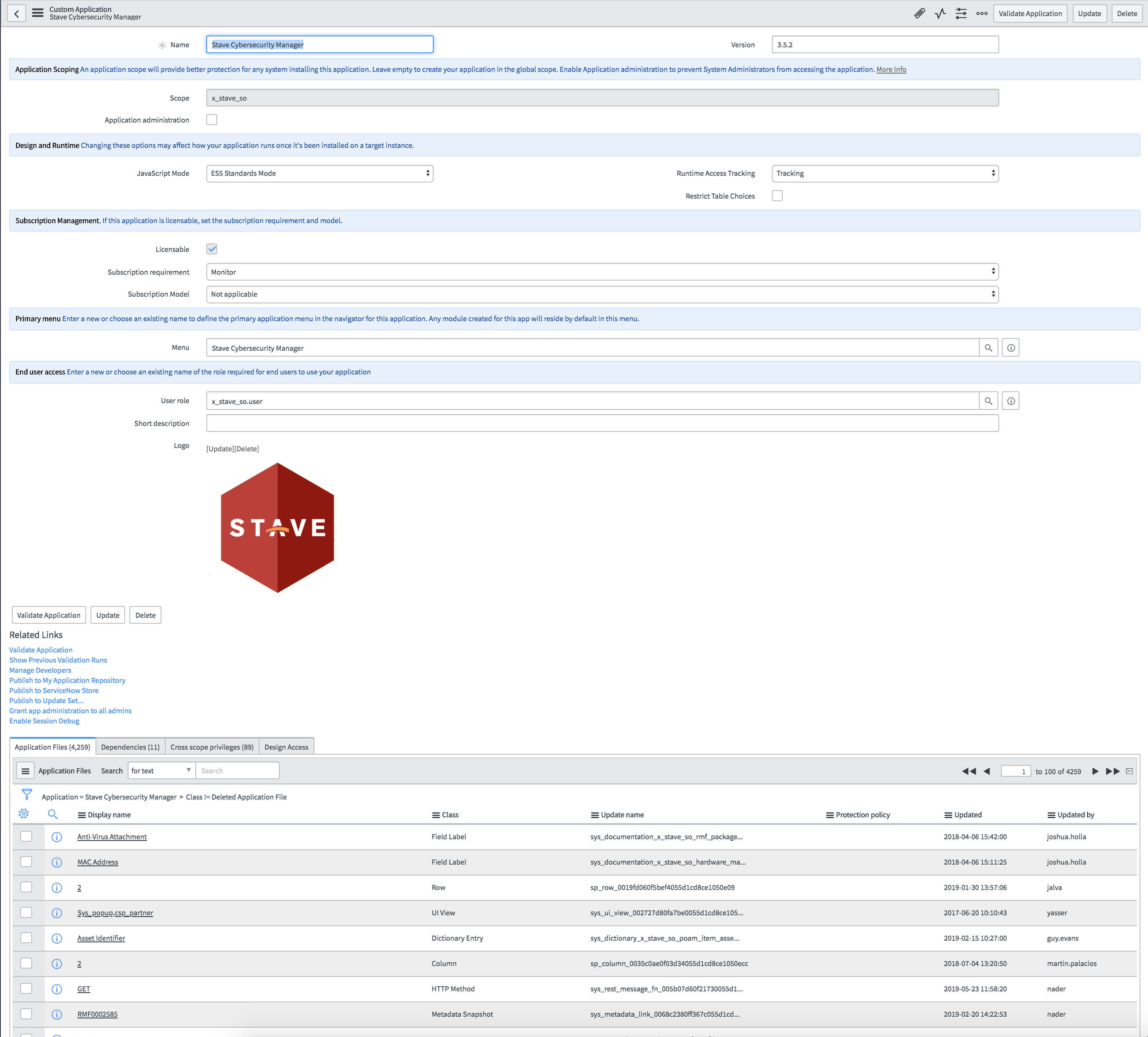The width and height of the screenshot is (1148, 1037).
Task: Open Publish to ServiceNow Store link
Action: pyautogui.click(x=54, y=690)
